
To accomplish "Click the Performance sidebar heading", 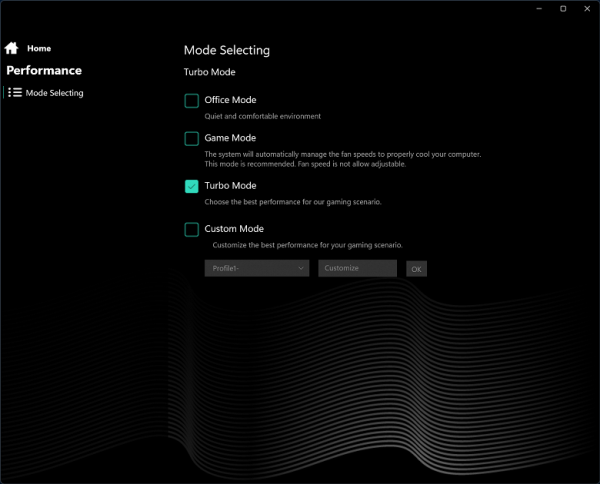I will (44, 71).
